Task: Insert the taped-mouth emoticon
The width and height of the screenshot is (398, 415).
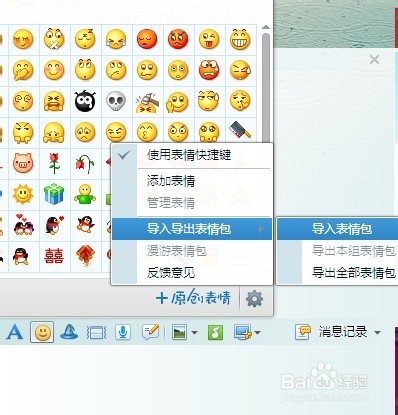Action: 54,40
